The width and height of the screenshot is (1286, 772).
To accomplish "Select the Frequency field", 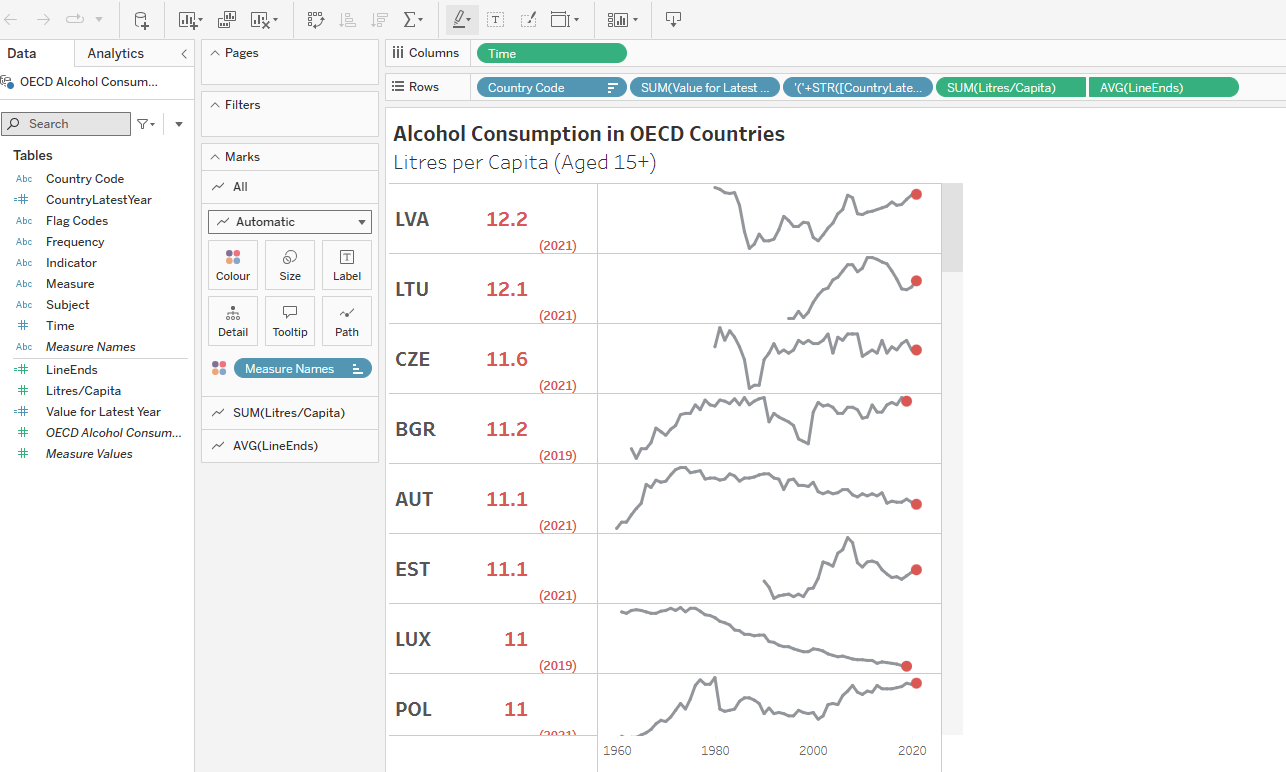I will coord(75,242).
